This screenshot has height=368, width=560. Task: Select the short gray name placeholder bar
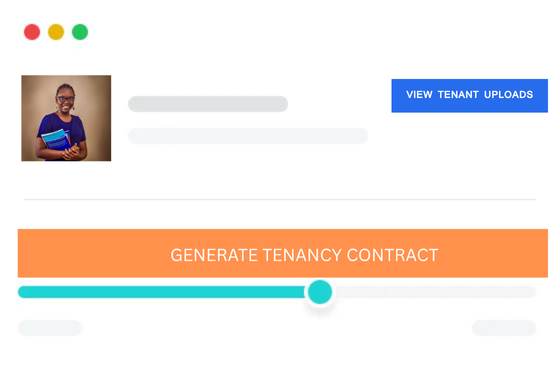208,104
